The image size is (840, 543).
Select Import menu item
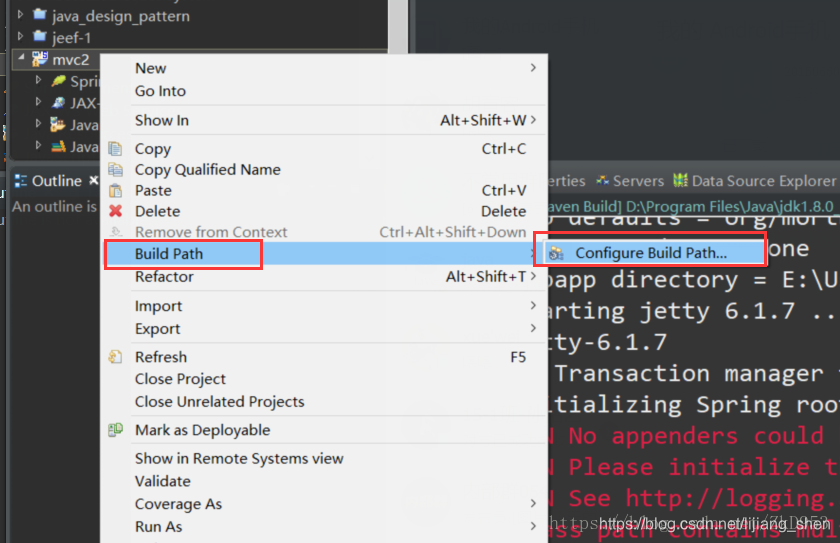pyautogui.click(x=324, y=306)
